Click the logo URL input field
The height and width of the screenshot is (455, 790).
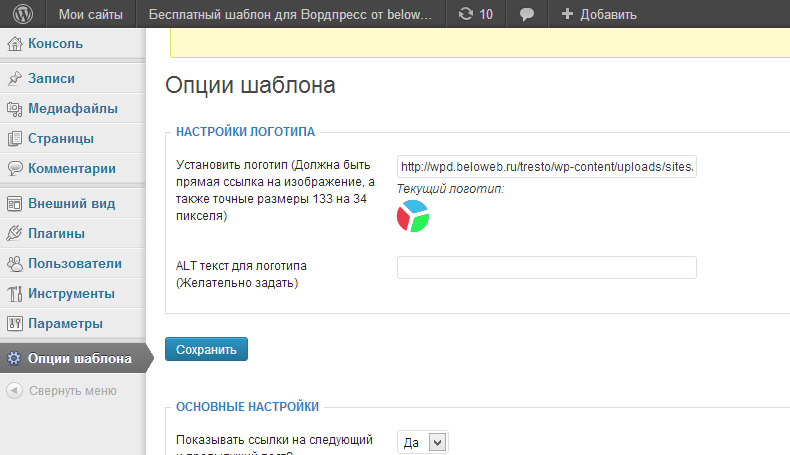(546, 166)
